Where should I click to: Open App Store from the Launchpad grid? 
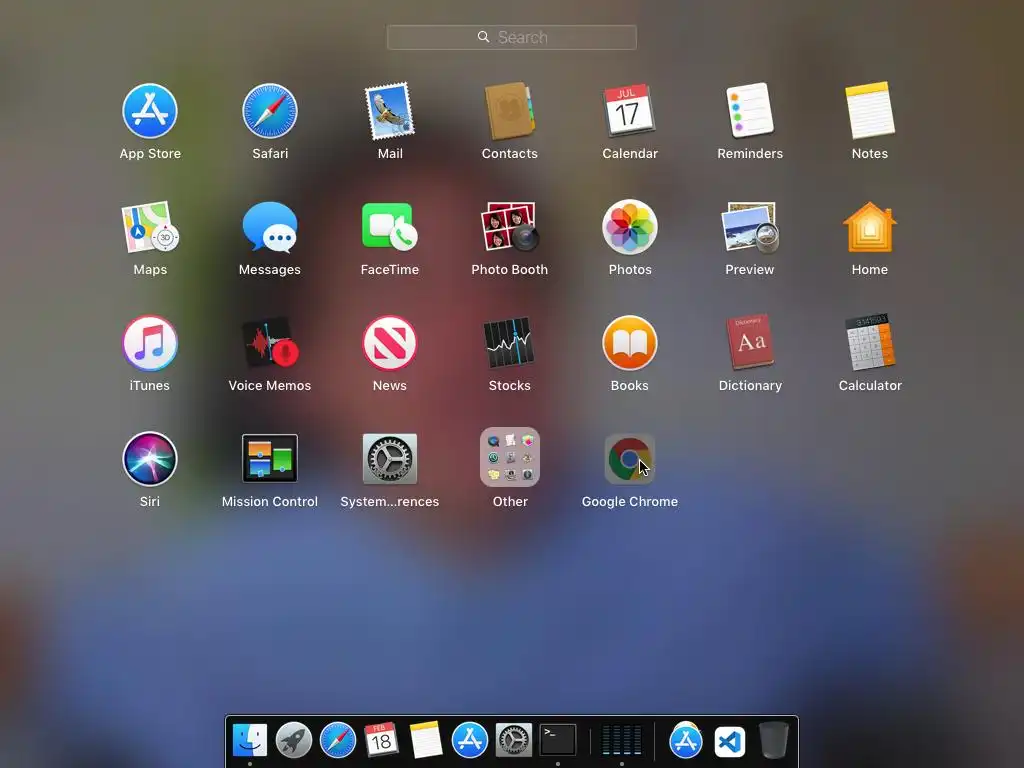(x=150, y=111)
